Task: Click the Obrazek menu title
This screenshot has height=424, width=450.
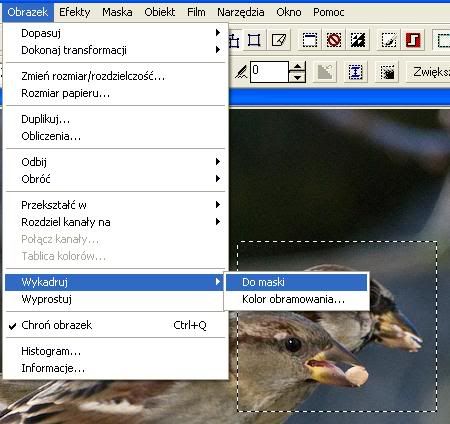Action: (x=28, y=12)
